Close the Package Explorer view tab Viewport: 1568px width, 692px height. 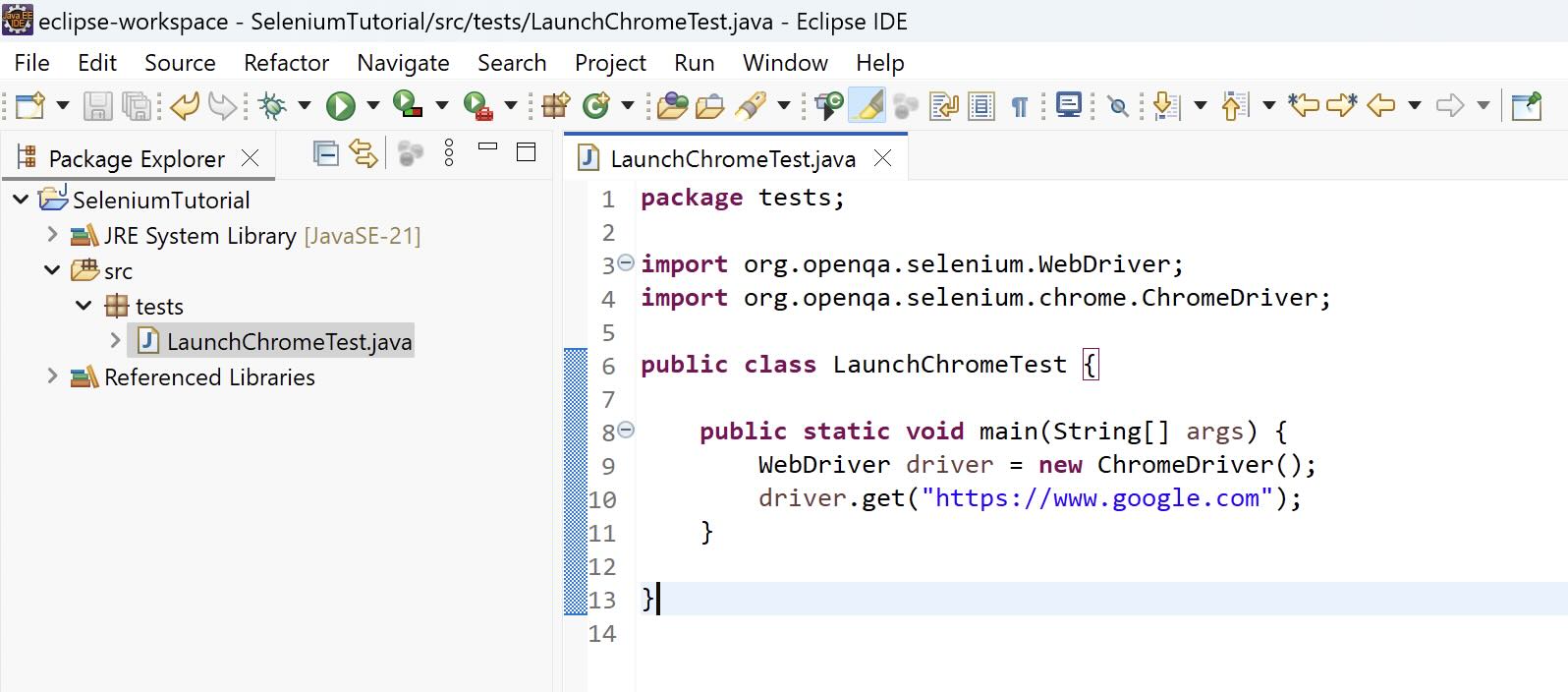(x=251, y=157)
